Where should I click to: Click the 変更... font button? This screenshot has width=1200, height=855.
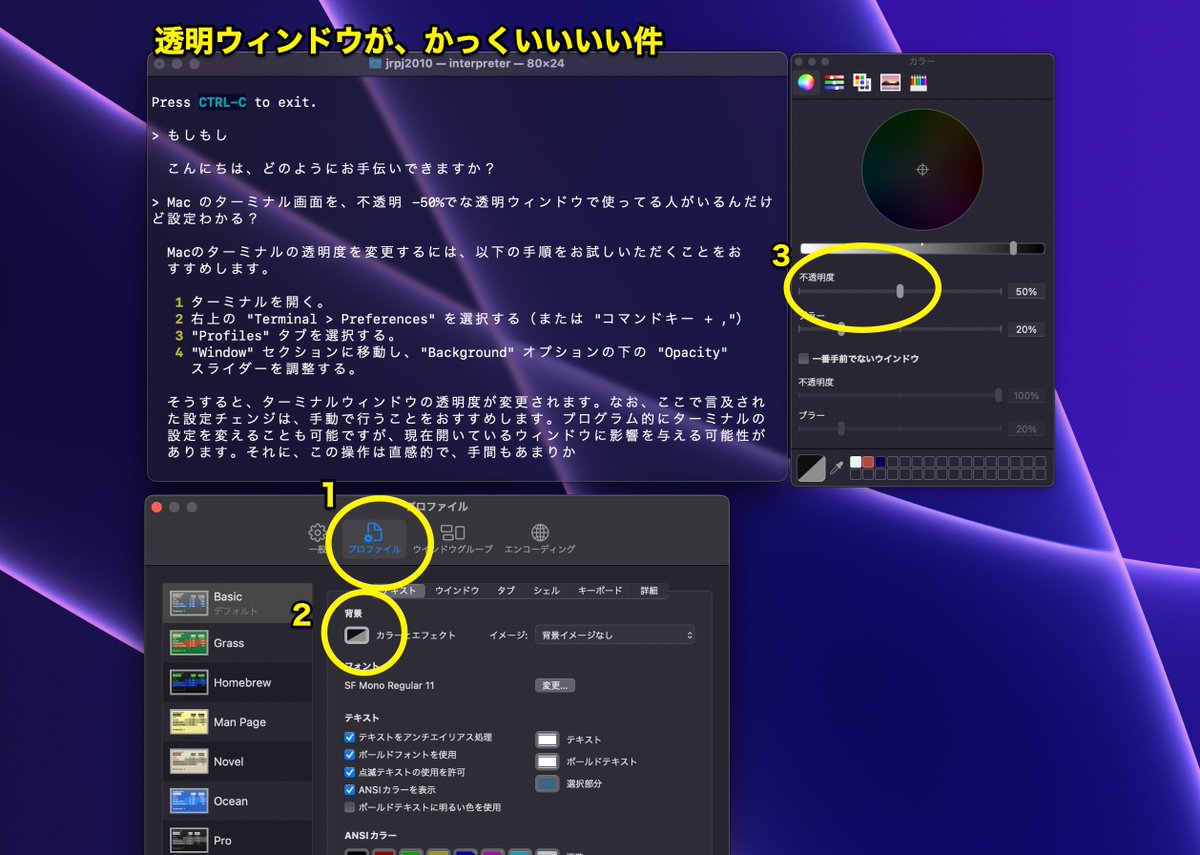tap(555, 685)
